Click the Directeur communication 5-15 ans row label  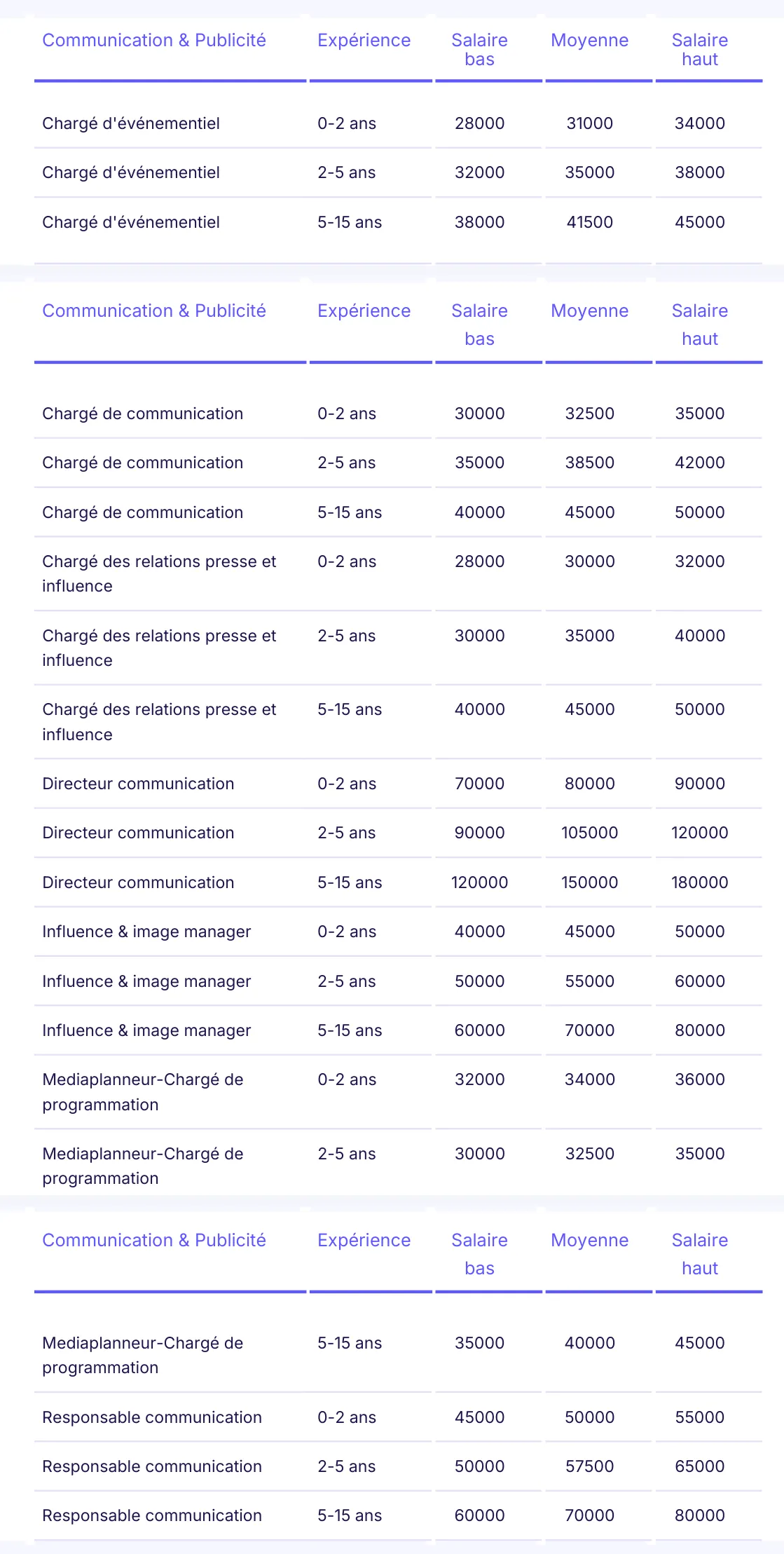click(138, 882)
